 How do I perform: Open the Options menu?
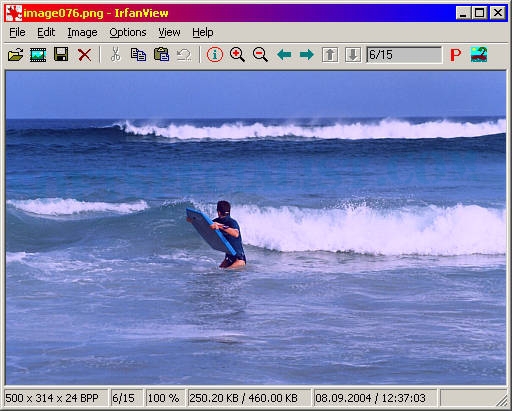128,32
